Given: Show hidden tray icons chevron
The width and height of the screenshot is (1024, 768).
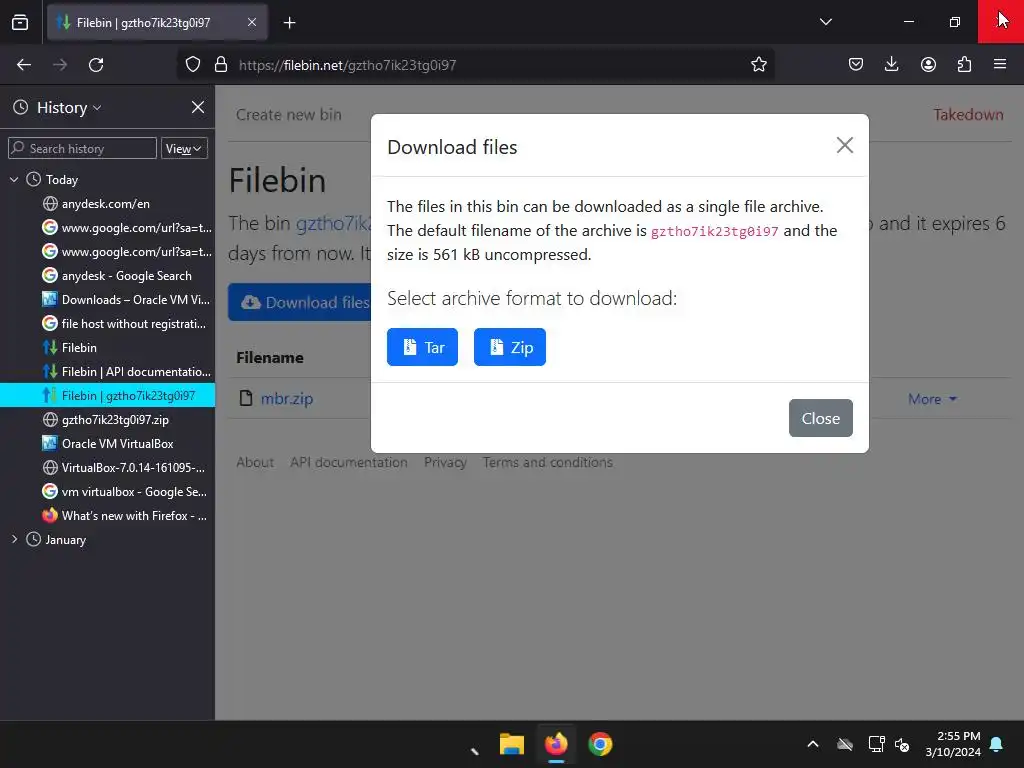Looking at the screenshot, I should point(812,744).
